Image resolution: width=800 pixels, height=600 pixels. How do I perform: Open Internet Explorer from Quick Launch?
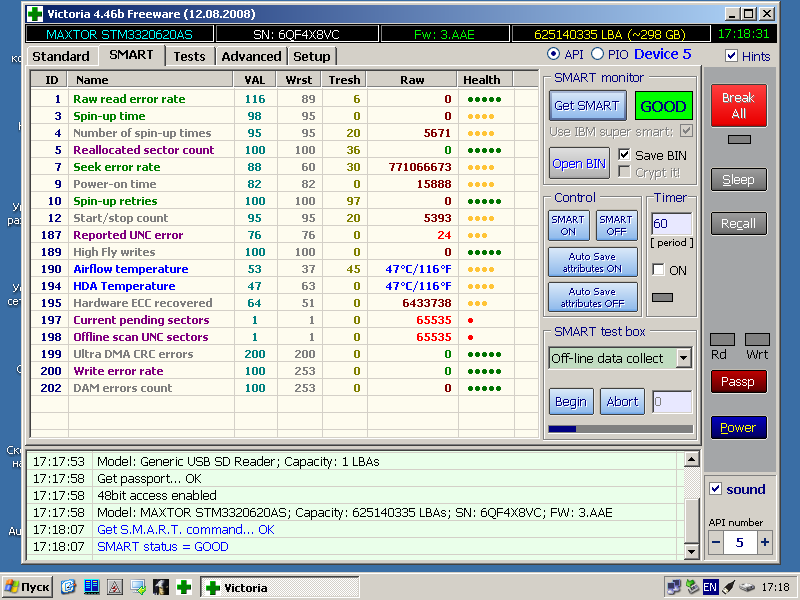pos(69,587)
